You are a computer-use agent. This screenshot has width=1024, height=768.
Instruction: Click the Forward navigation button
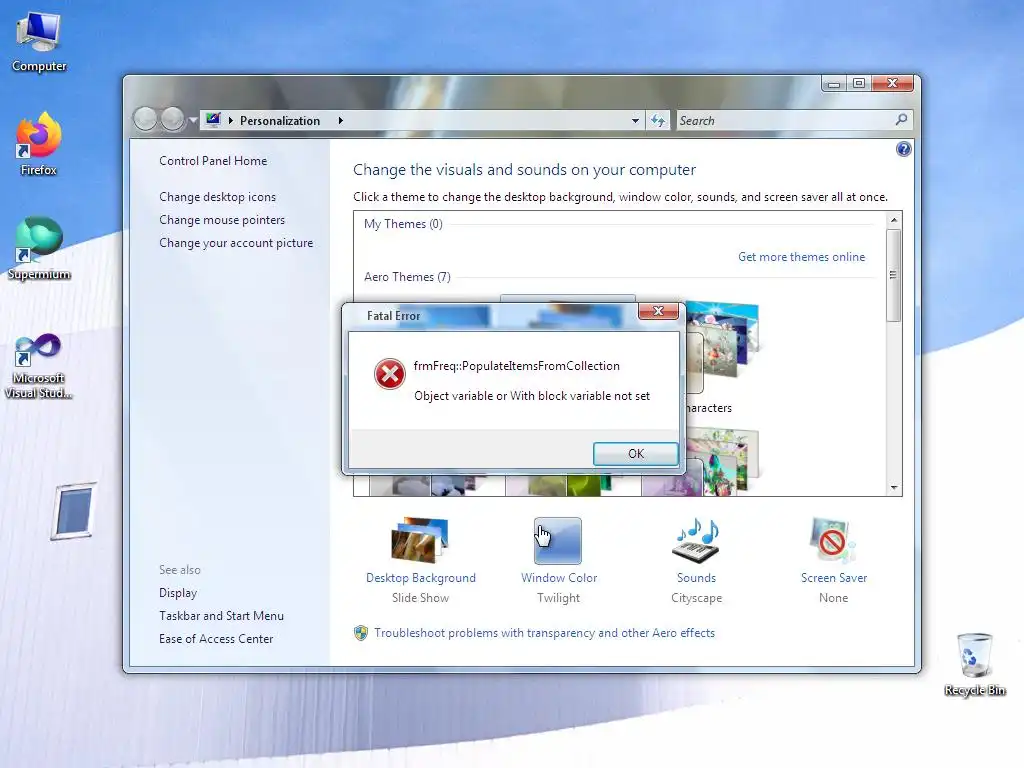click(172, 120)
